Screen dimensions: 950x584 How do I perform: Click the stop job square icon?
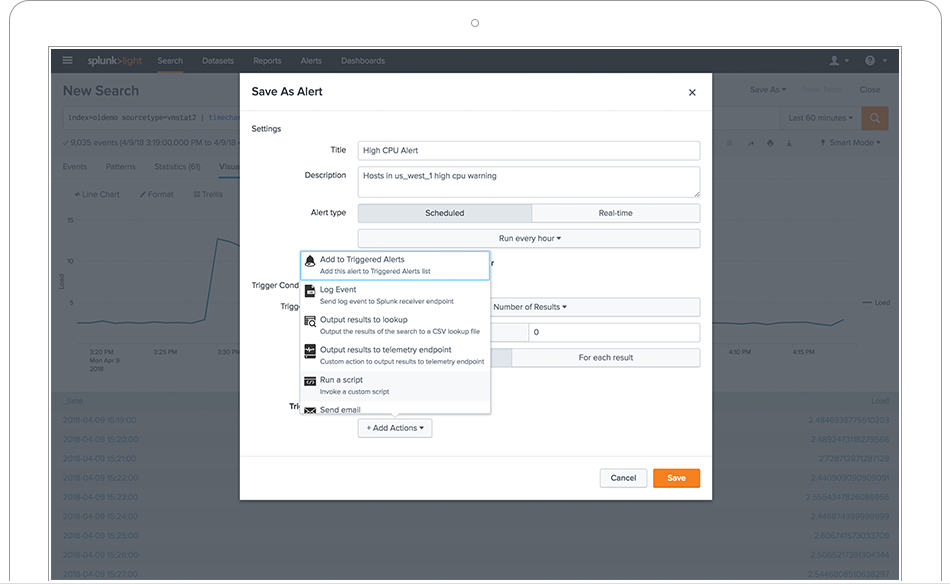click(729, 143)
